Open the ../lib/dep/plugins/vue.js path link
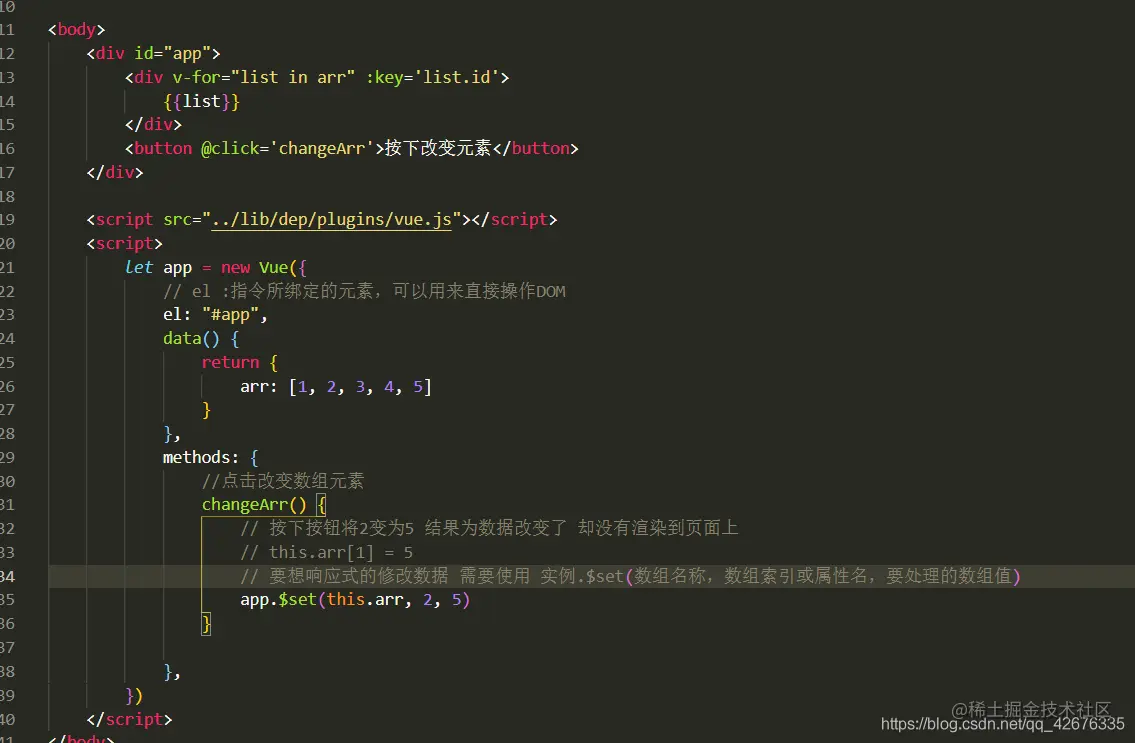1135x743 pixels. point(332,219)
